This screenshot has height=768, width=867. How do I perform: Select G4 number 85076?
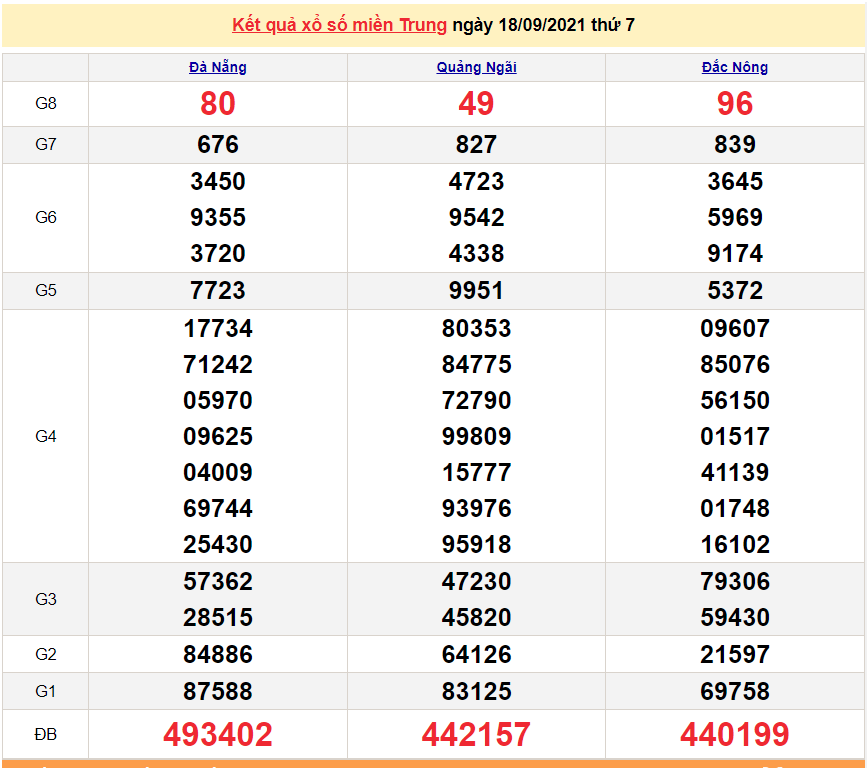pyautogui.click(x=735, y=364)
